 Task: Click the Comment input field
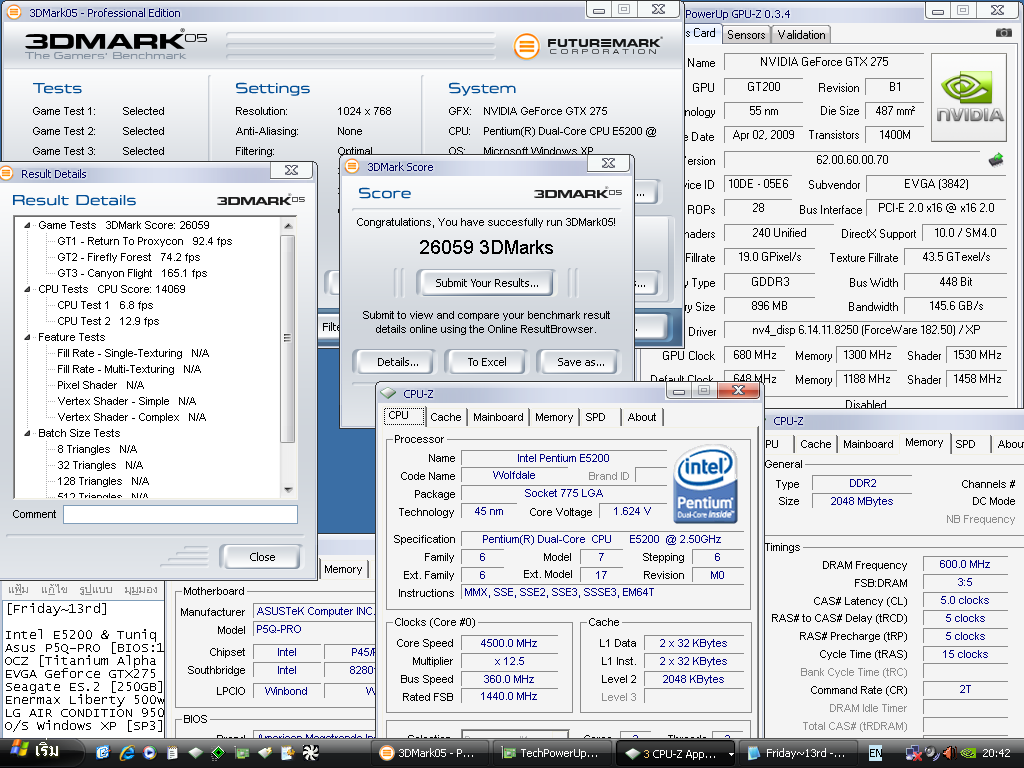tap(180, 515)
